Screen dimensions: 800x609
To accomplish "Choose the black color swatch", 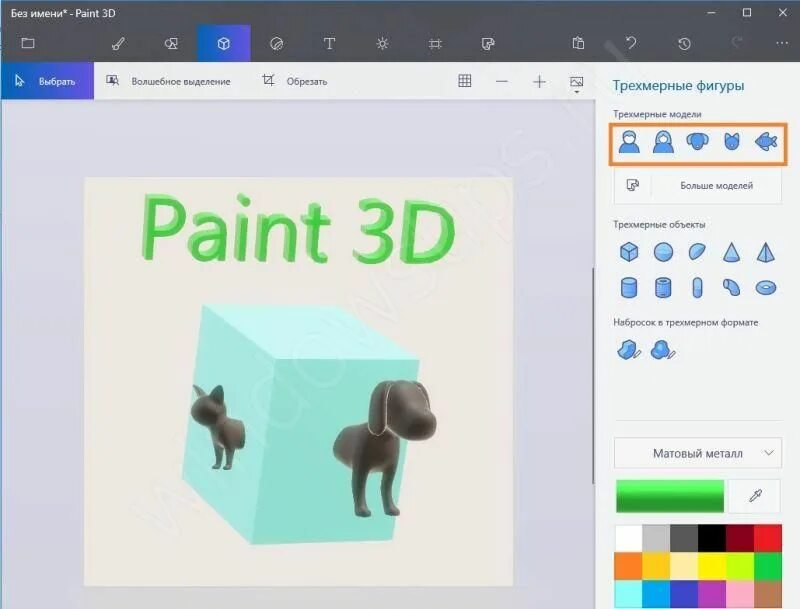I will pos(712,538).
